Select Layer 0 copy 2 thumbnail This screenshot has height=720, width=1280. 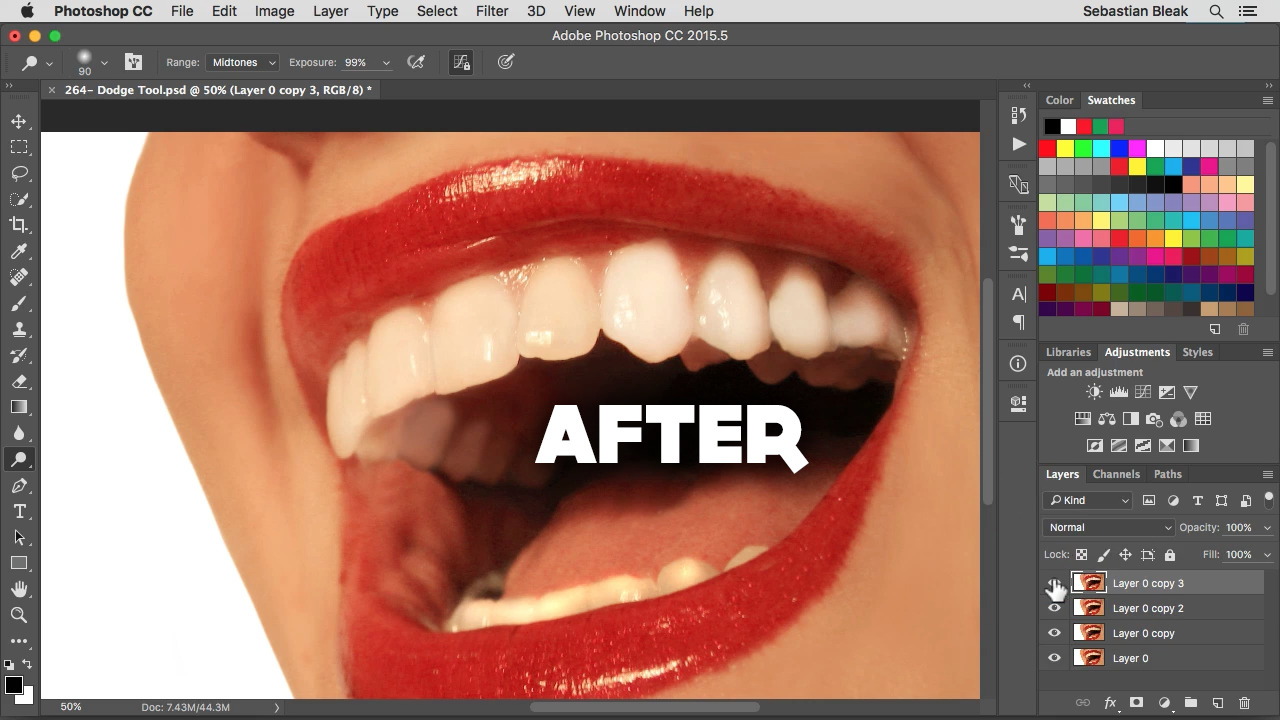pyautogui.click(x=1089, y=608)
